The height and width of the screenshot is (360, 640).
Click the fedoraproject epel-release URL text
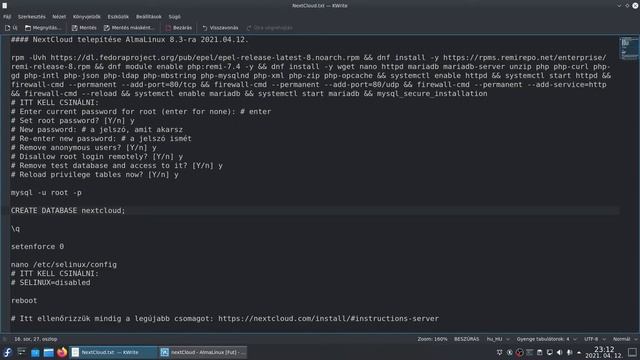click(x=205, y=58)
